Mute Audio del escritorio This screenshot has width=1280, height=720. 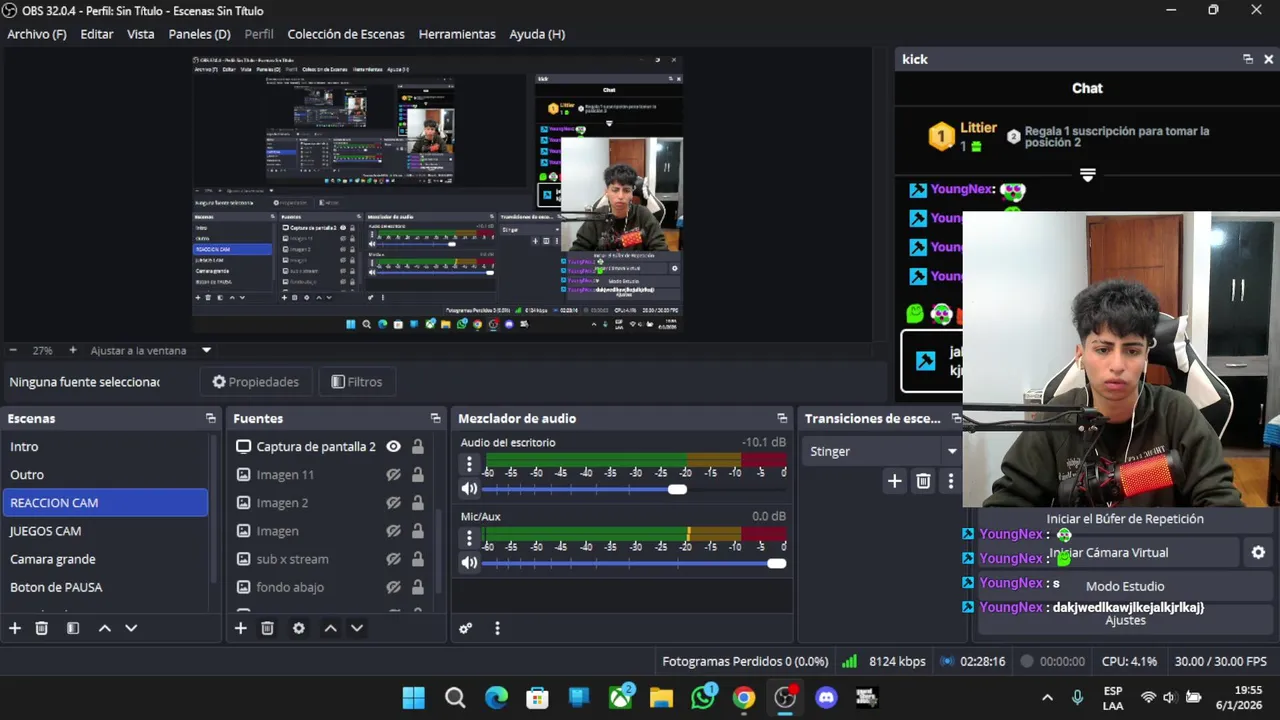(469, 489)
